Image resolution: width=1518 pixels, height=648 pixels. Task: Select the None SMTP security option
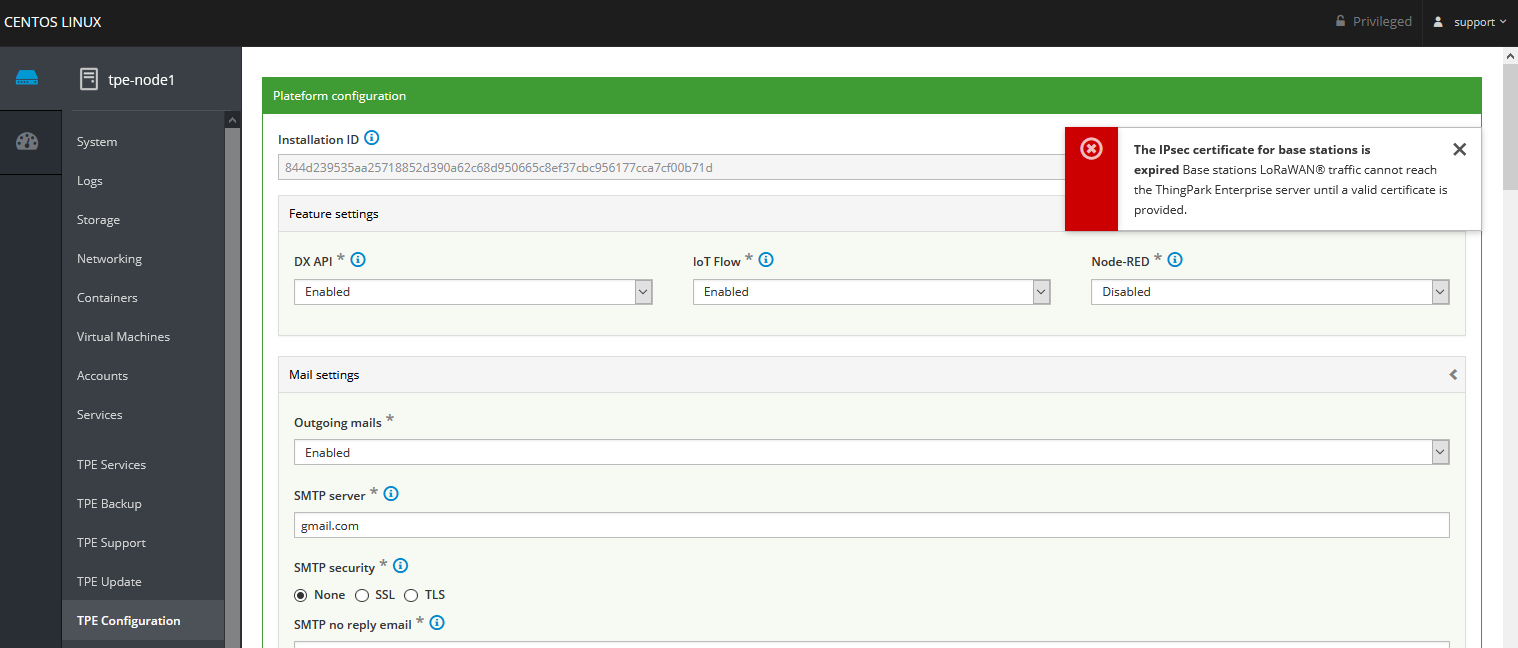pos(301,595)
